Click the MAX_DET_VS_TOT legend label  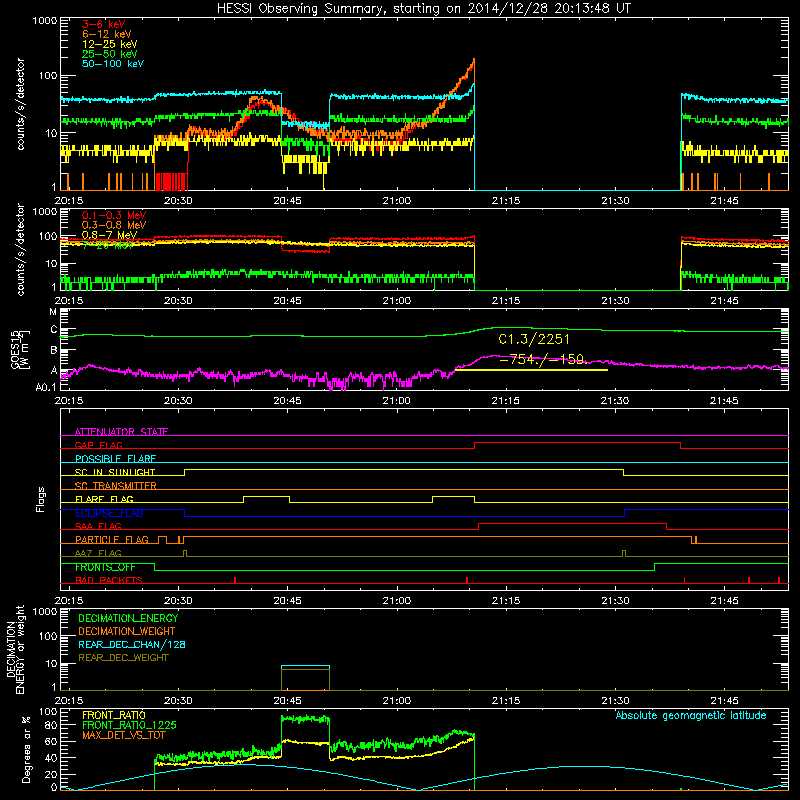(124, 735)
